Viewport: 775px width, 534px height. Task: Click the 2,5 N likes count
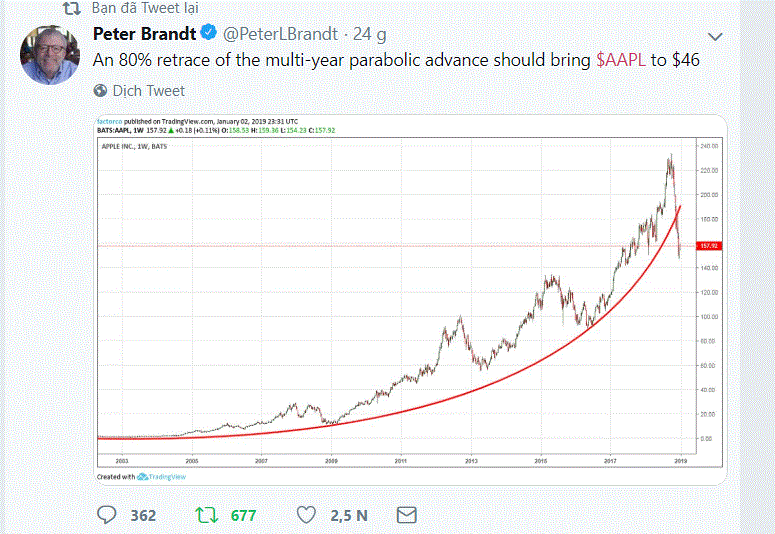(x=347, y=515)
